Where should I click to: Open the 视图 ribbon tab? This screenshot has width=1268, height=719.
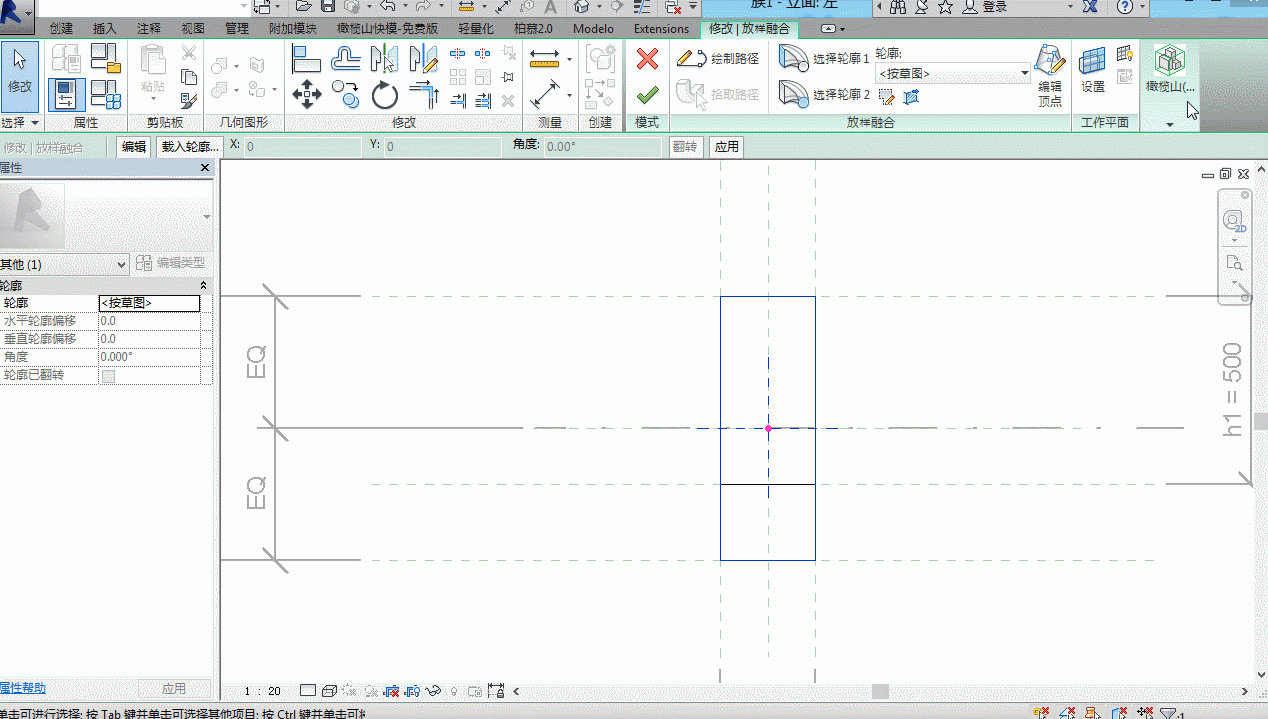193,29
